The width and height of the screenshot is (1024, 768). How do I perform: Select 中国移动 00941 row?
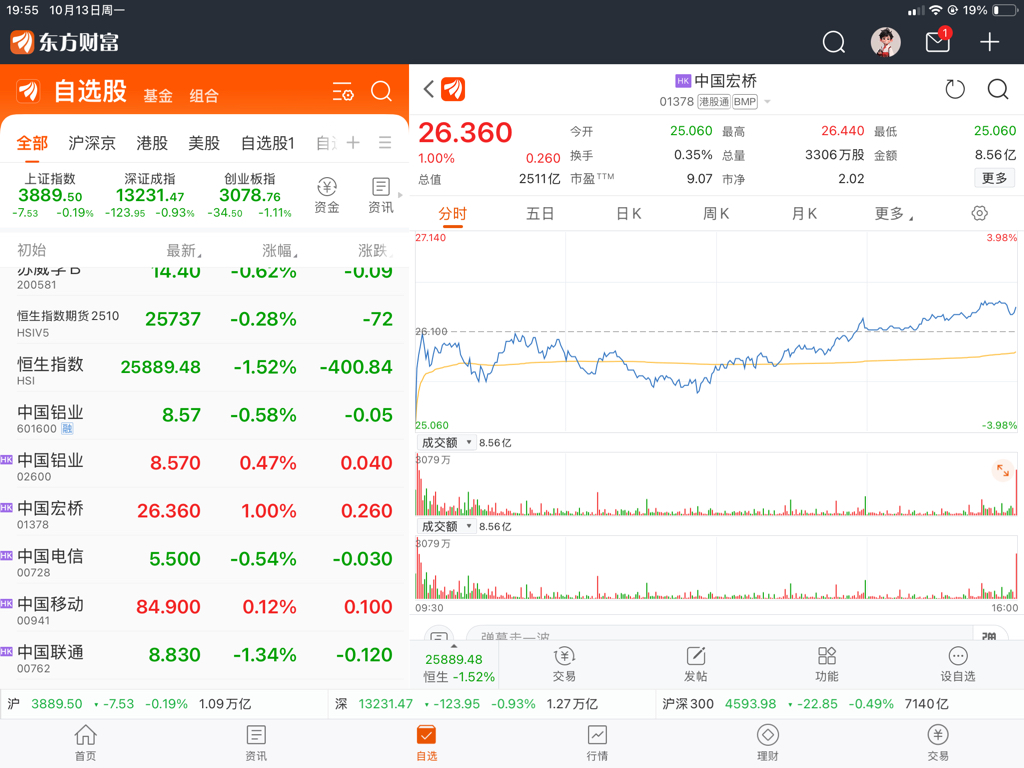pos(204,608)
